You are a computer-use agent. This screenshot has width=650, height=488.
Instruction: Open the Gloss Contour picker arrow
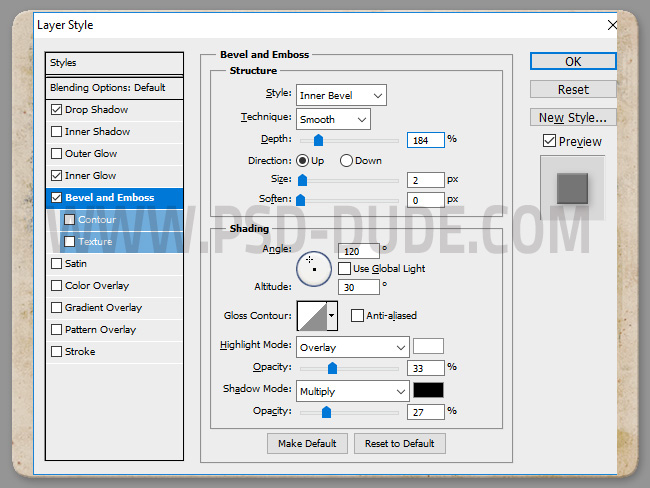332,317
